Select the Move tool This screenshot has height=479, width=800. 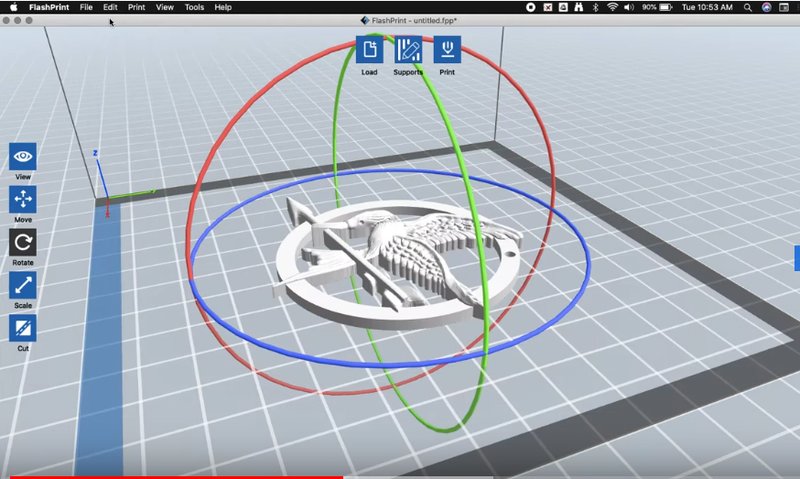(23, 199)
